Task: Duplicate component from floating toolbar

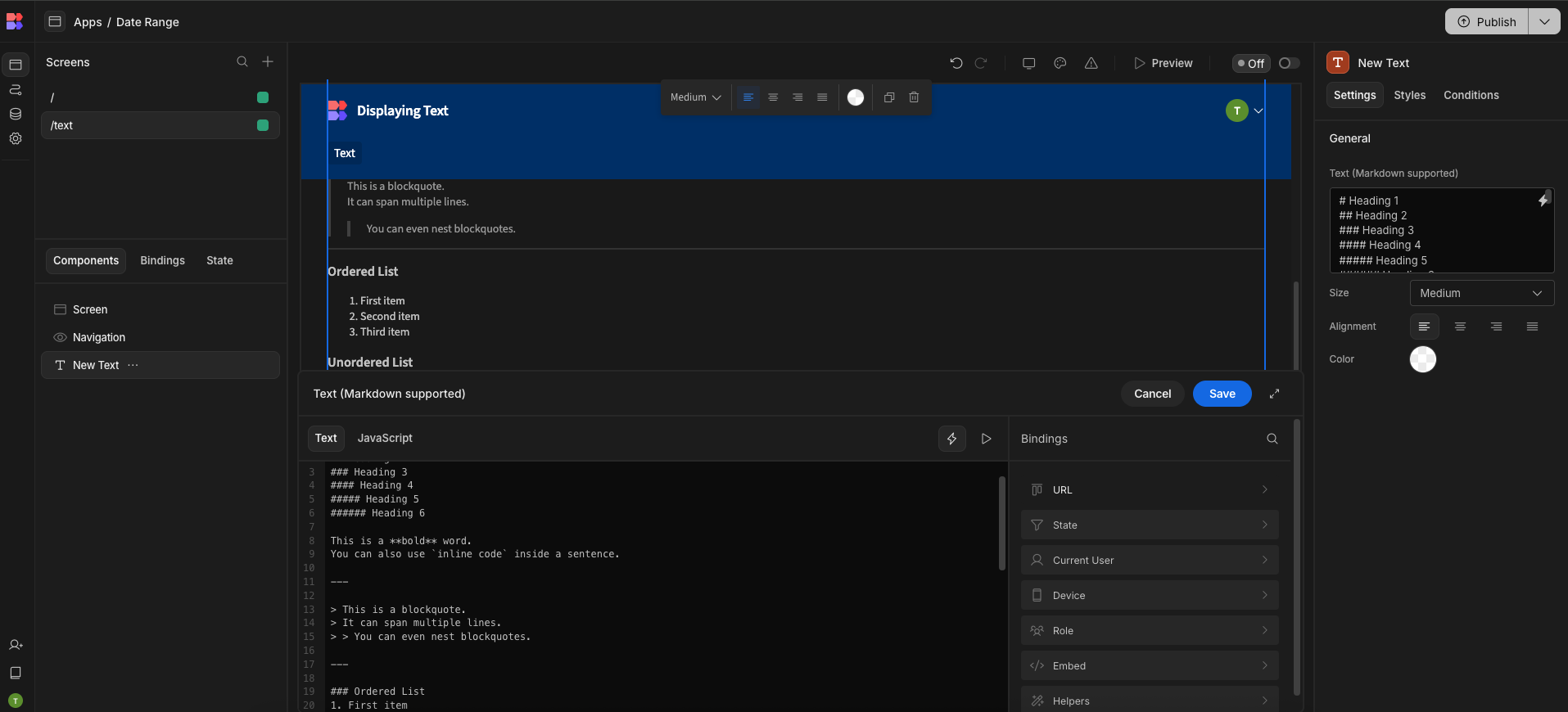Action: 889,97
